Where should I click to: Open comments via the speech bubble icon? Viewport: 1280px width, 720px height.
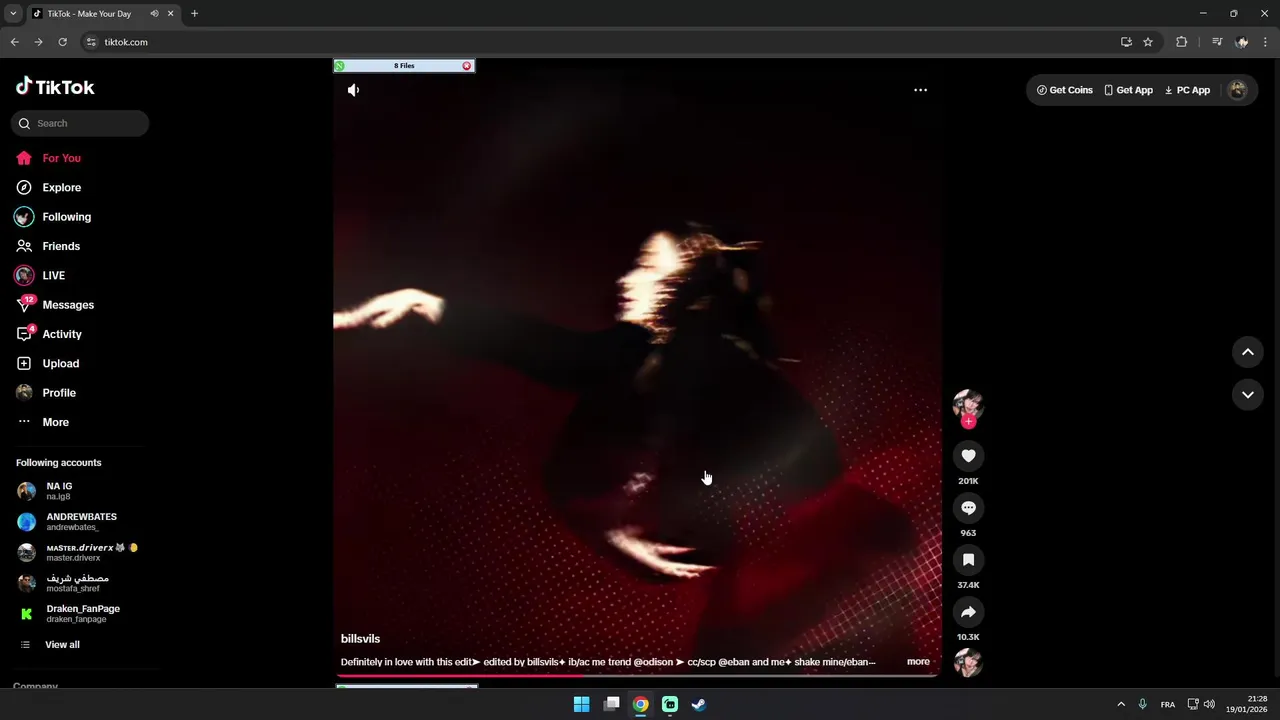968,508
